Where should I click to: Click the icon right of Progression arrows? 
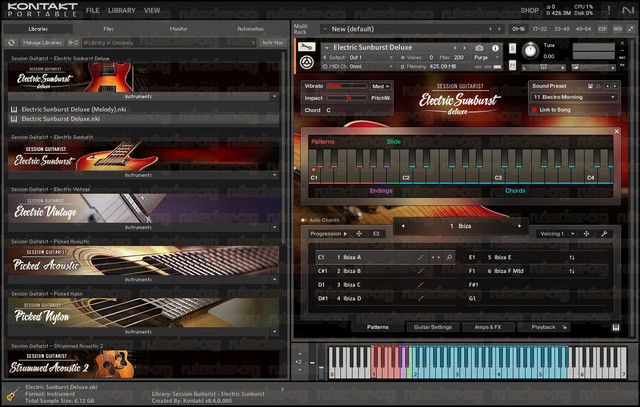(x=376, y=234)
